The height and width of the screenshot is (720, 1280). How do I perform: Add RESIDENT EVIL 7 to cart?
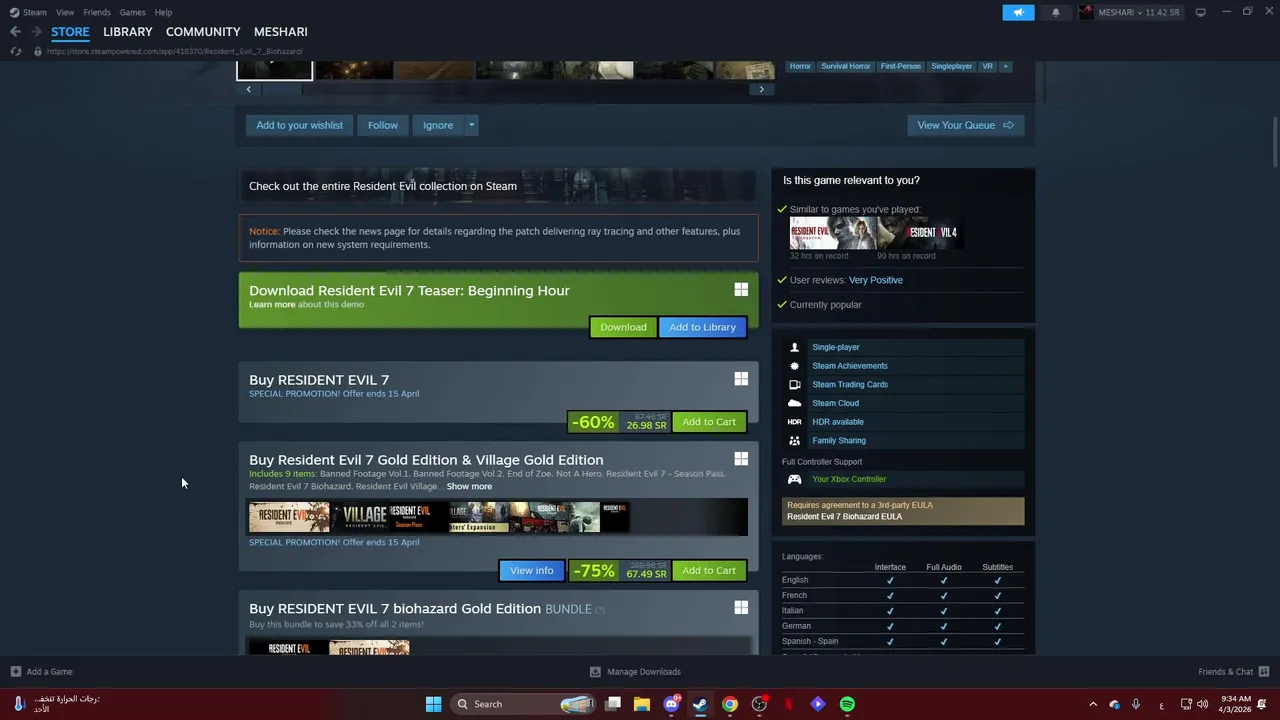(709, 422)
